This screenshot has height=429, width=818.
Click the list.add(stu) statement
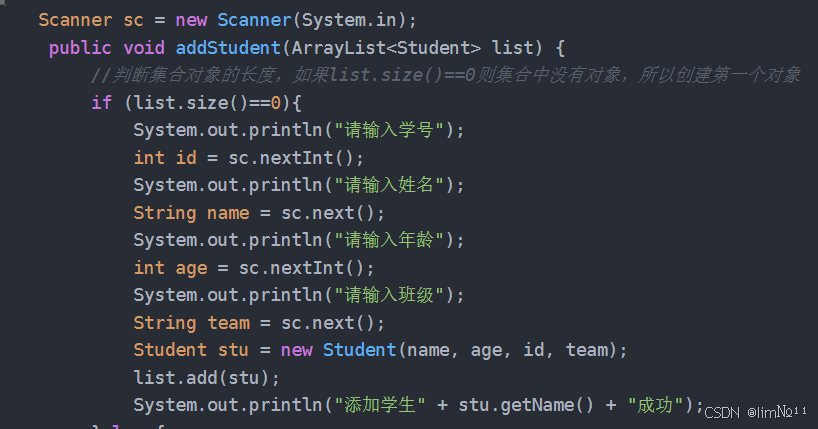tap(207, 377)
